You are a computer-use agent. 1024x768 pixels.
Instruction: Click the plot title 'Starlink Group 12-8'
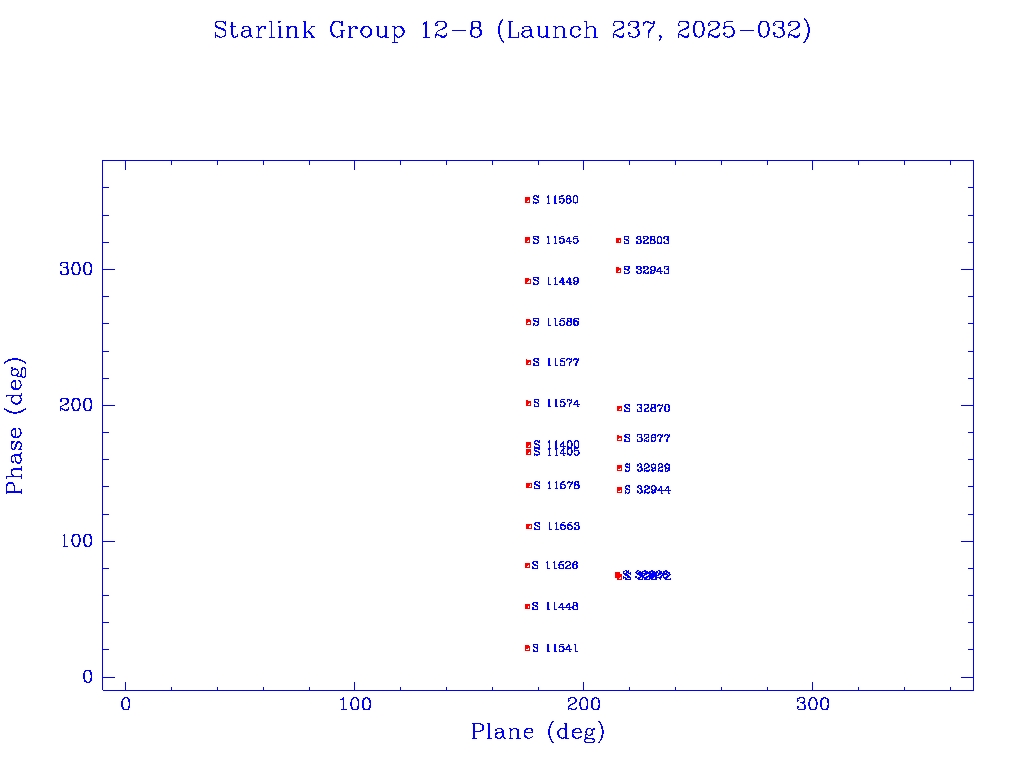(x=347, y=30)
